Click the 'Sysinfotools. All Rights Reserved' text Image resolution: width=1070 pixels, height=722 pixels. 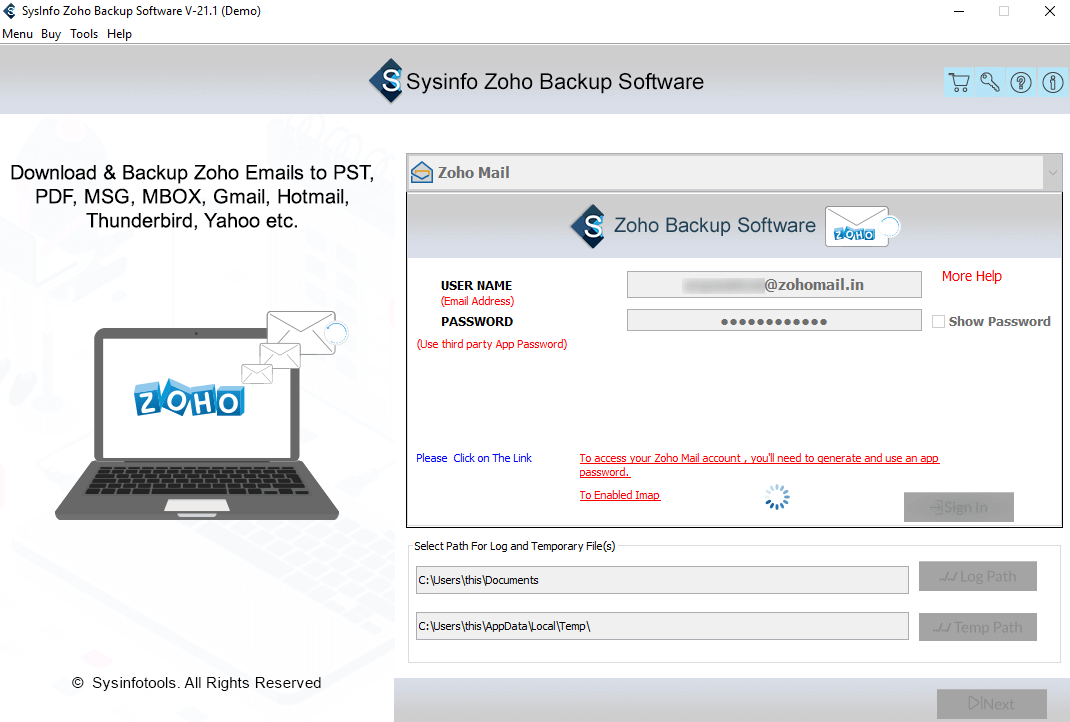(x=206, y=682)
